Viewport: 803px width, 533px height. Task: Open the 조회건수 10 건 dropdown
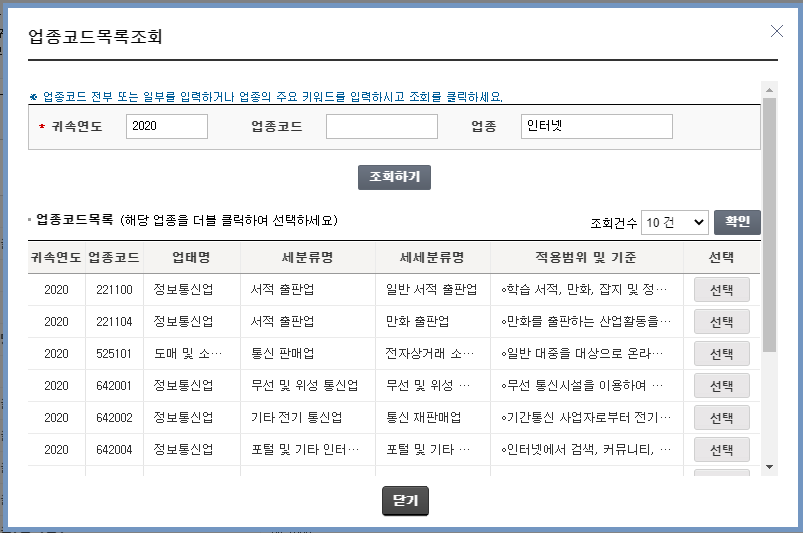point(674,223)
